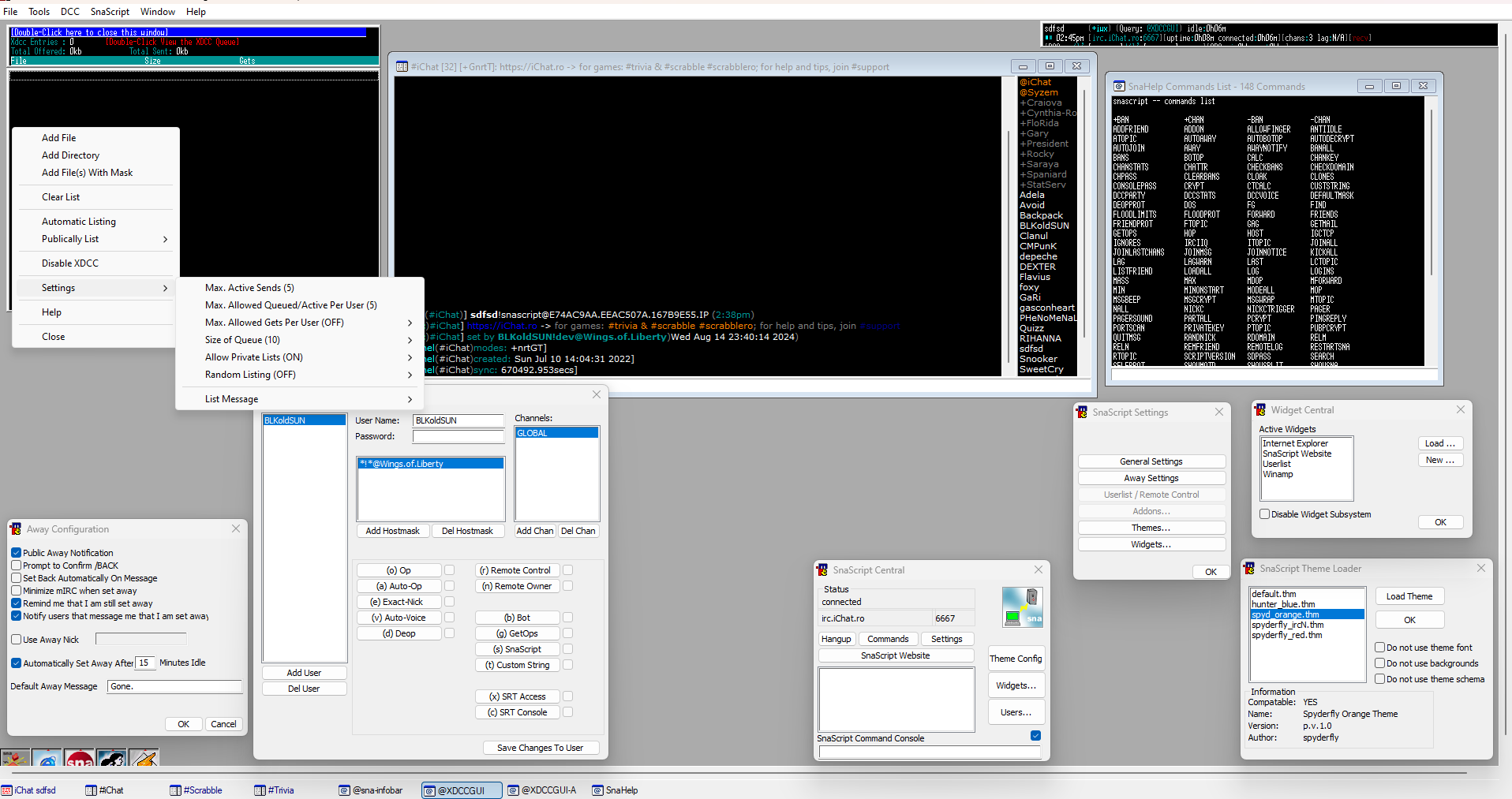Click the server connection image in SnaScript Central
Image resolution: width=1512 pixels, height=799 pixels.
tap(1023, 607)
